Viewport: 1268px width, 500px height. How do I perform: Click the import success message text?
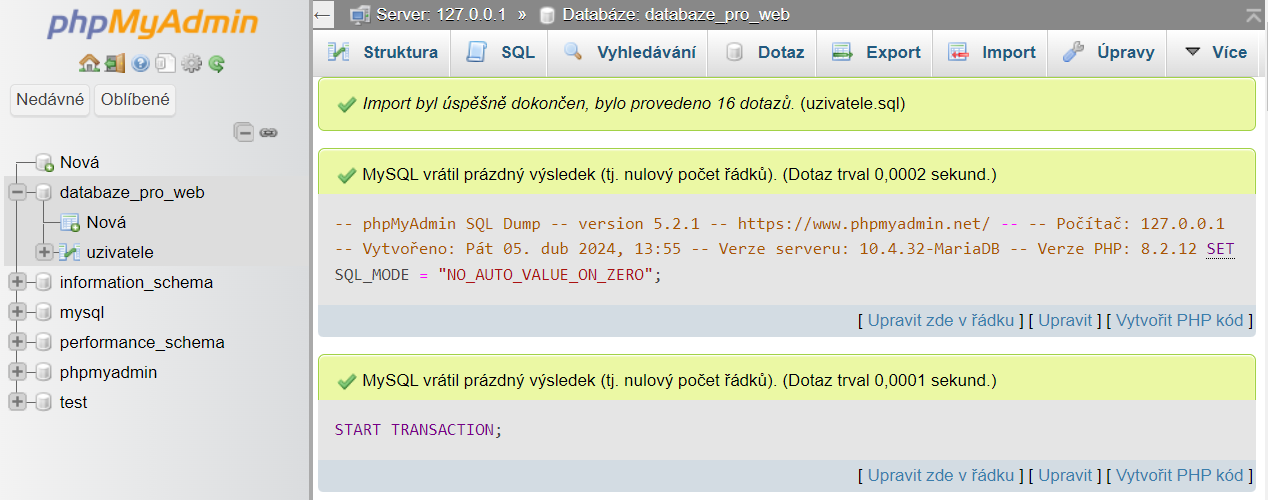(x=634, y=103)
